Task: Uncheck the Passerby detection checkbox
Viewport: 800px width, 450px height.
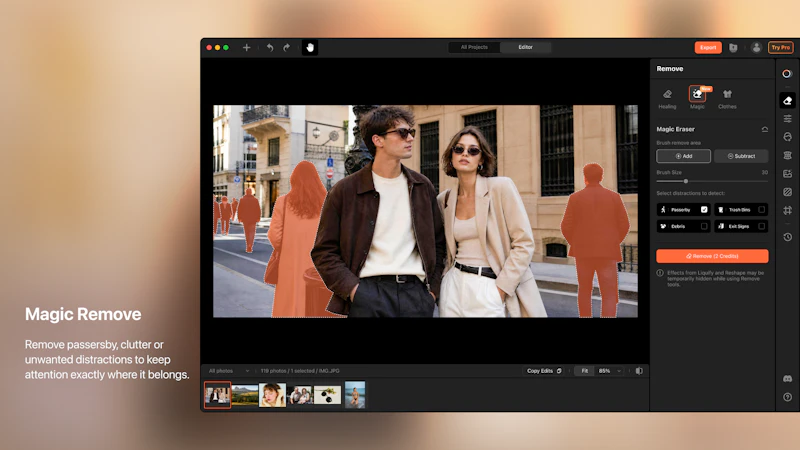Action: tap(704, 210)
